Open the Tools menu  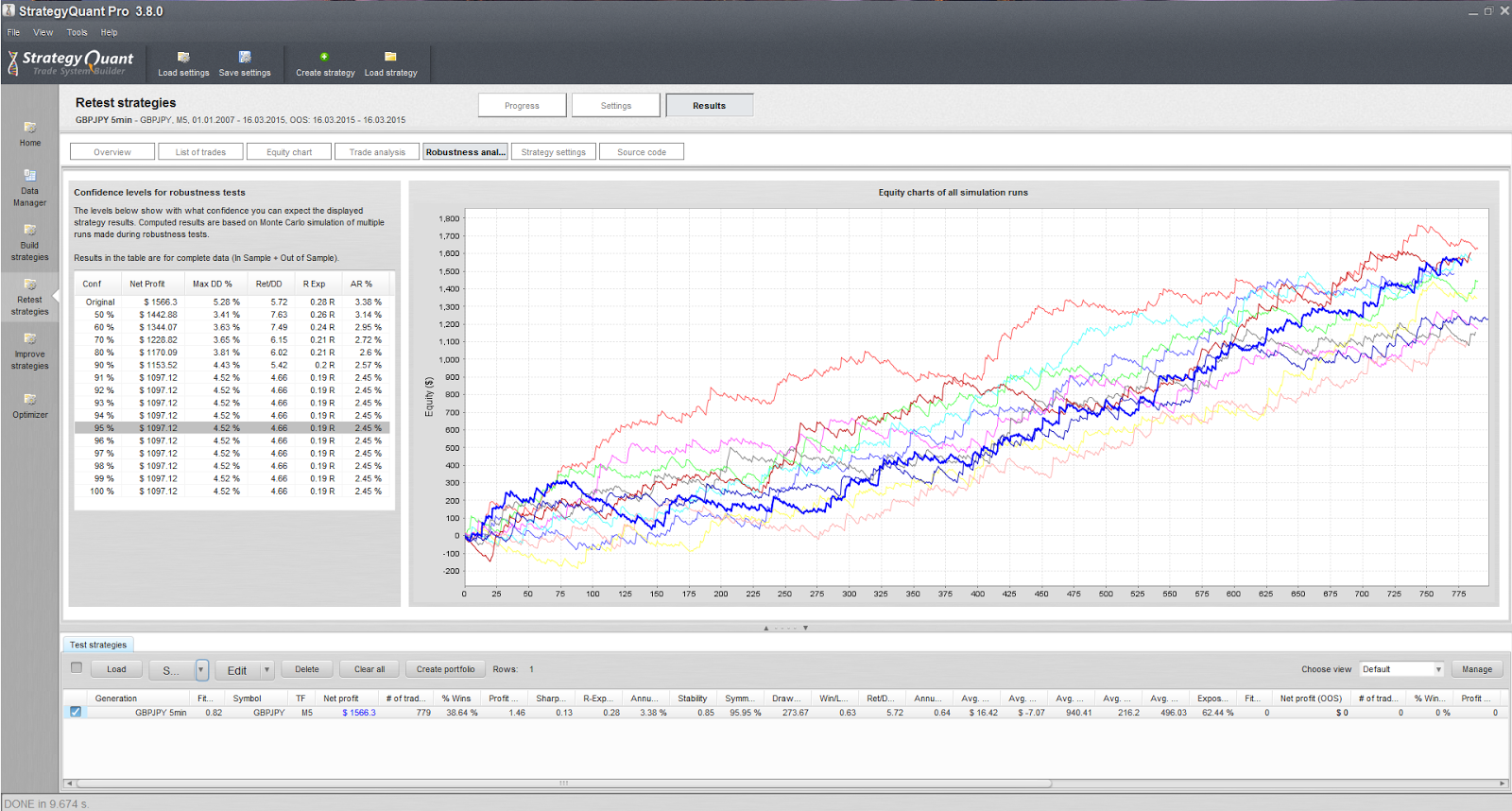77,32
